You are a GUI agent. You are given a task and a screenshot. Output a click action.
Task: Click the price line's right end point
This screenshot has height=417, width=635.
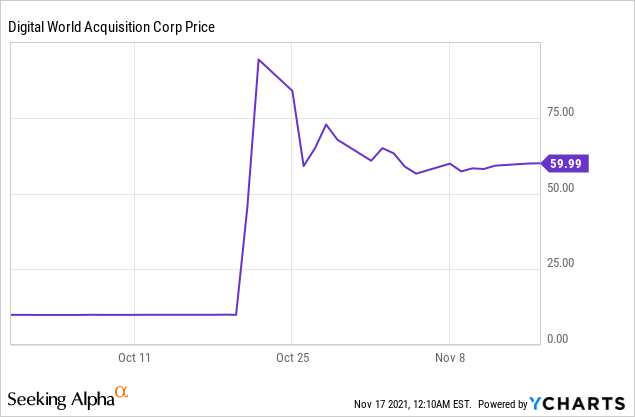pyautogui.click(x=538, y=162)
